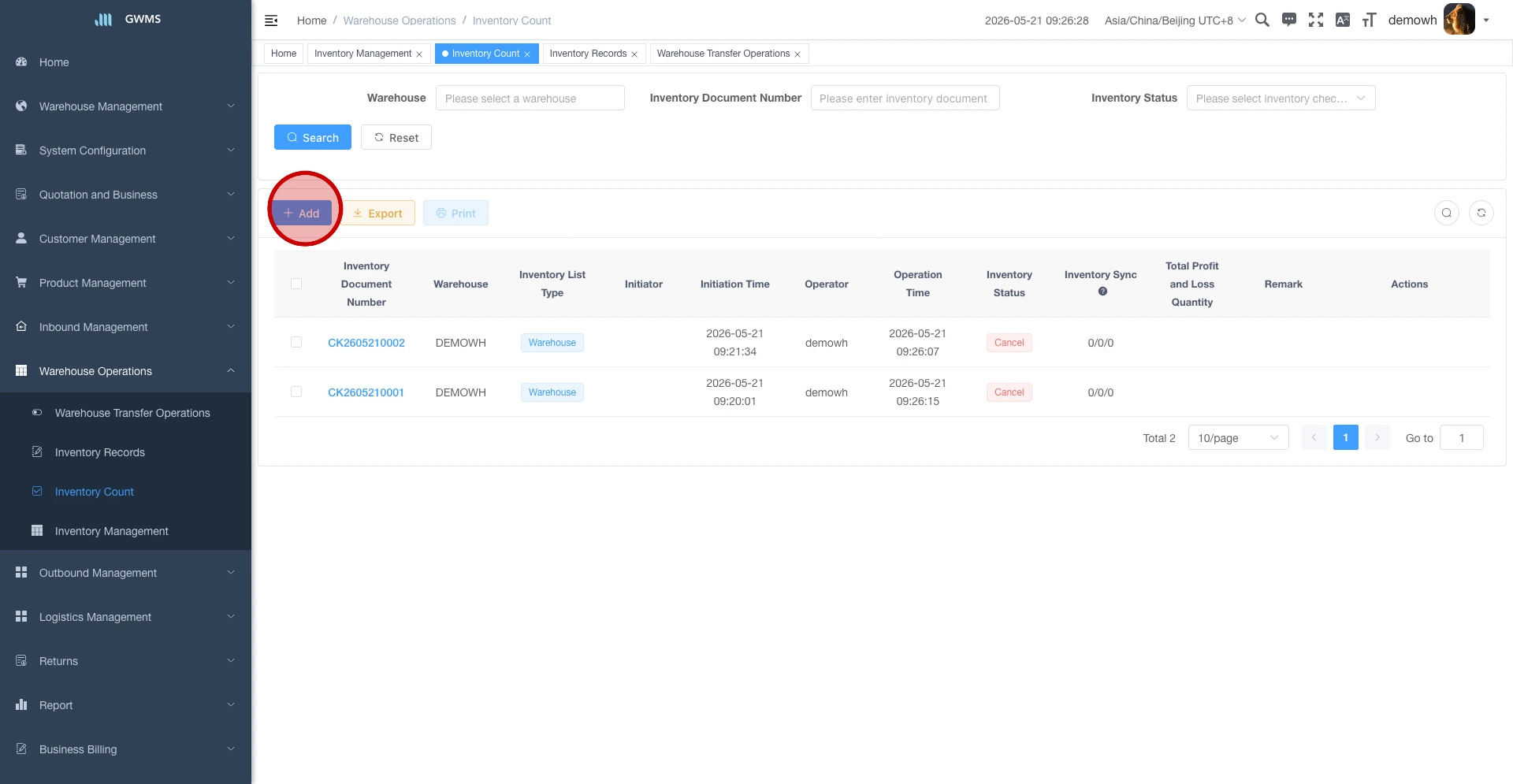Screen dimensions: 1513x784
Task: Open document link CK2605210002
Action: 366,343
